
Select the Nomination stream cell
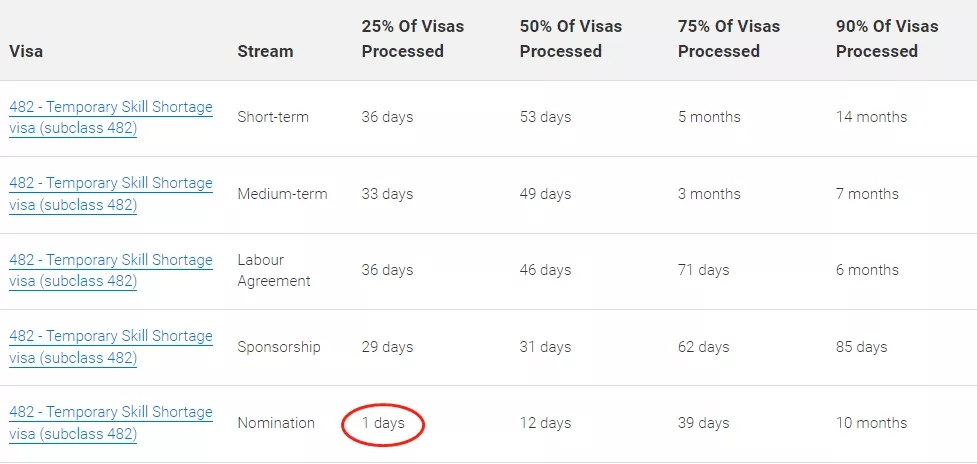(276, 423)
